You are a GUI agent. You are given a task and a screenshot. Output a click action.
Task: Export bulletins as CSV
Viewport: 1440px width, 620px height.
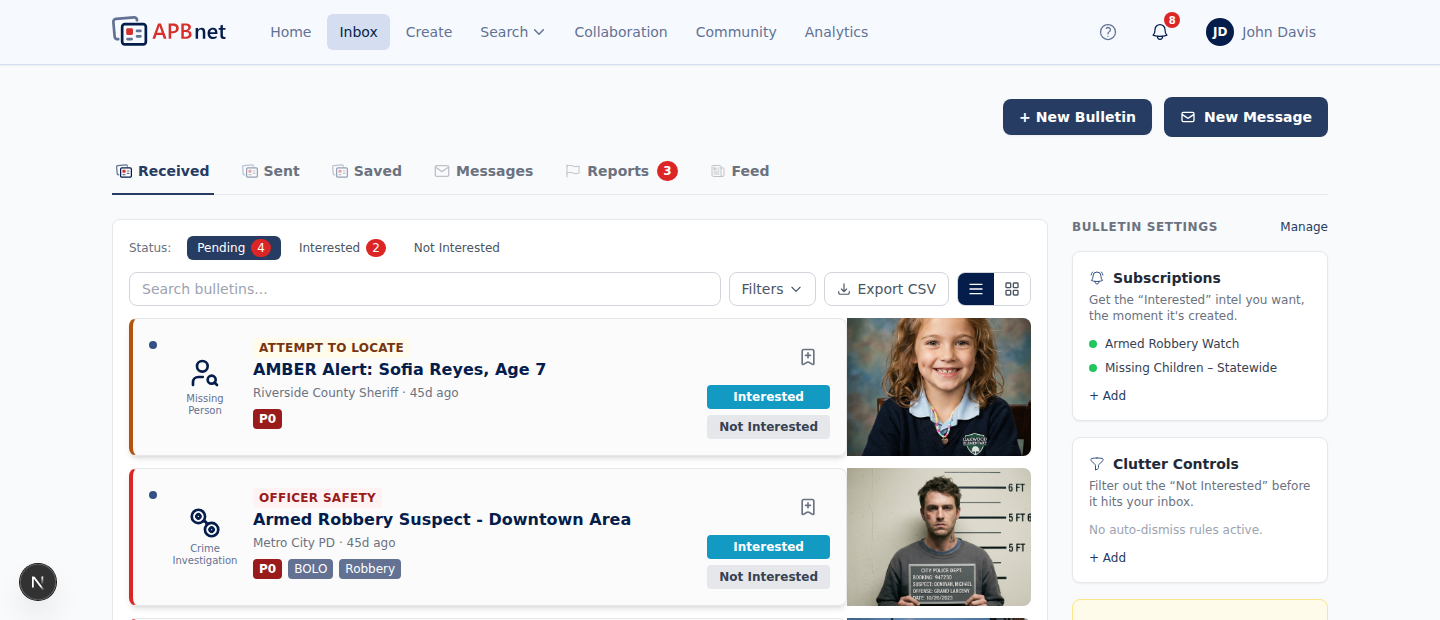[886, 289]
